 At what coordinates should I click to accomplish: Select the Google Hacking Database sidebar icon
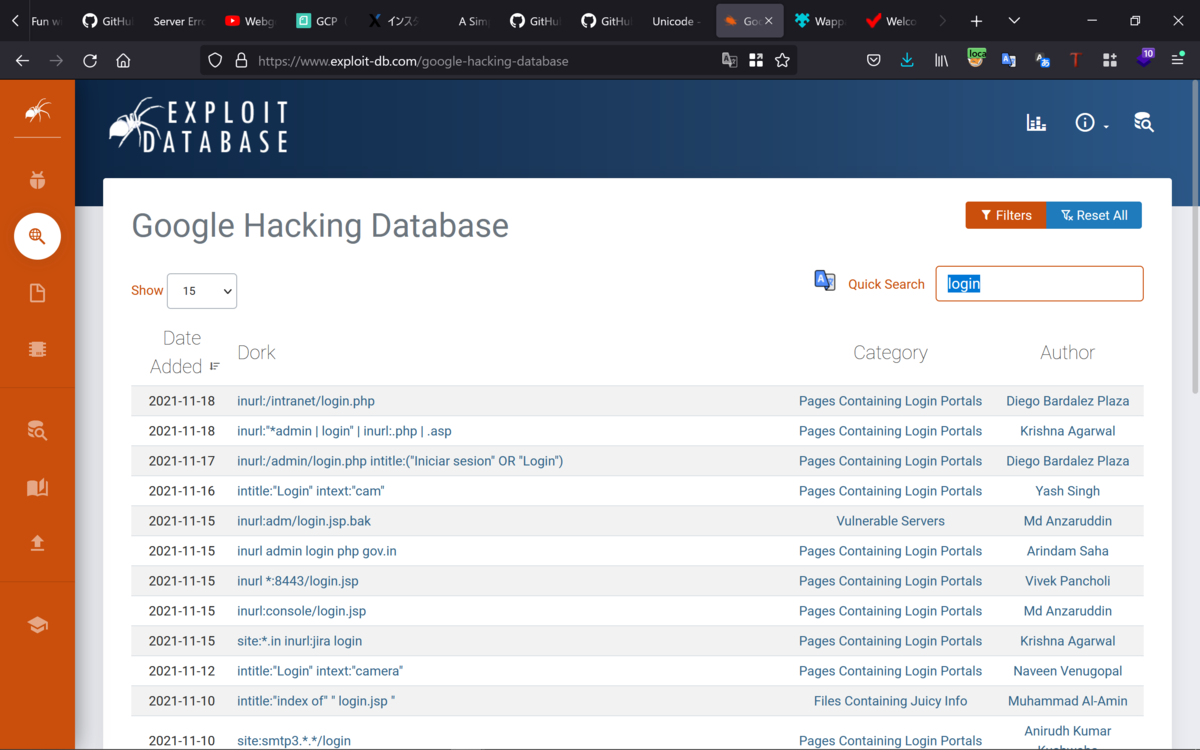[x=37, y=236]
